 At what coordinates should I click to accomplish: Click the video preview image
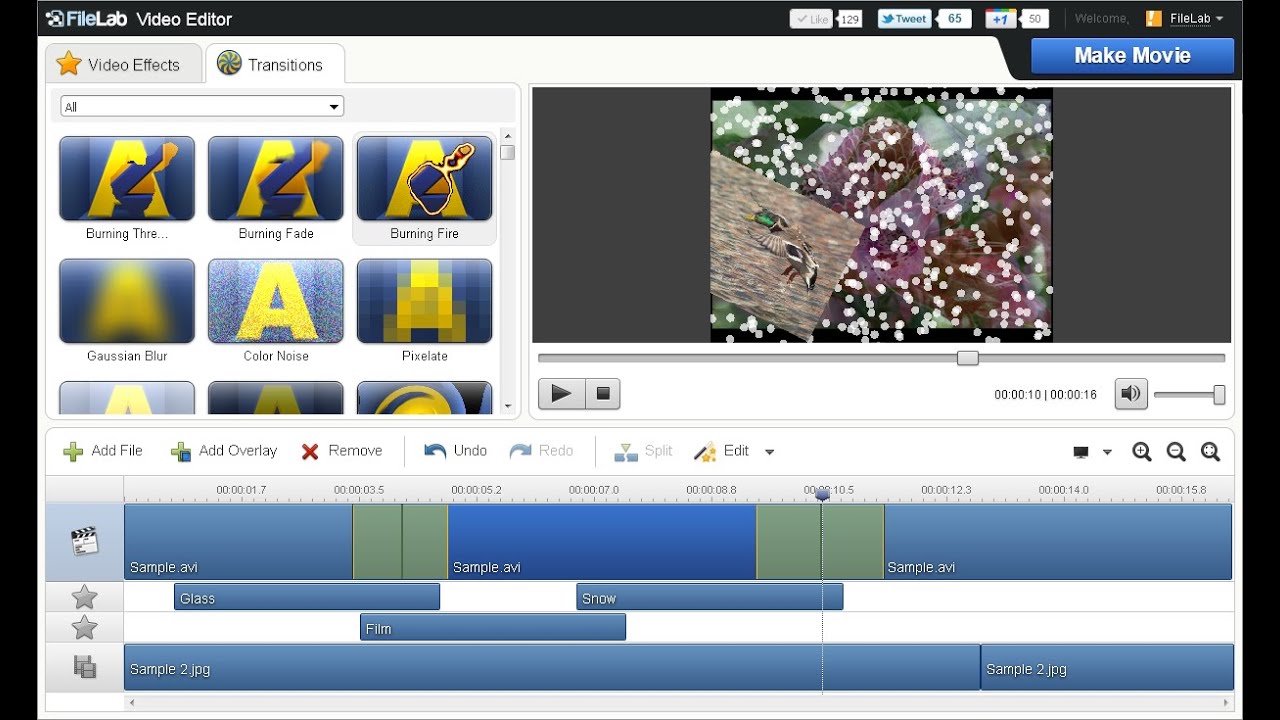[881, 215]
